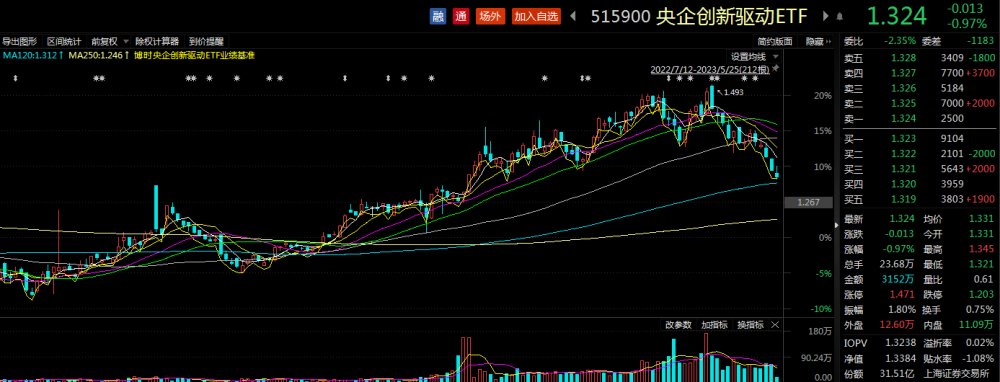The height and width of the screenshot is (382, 1000).
Task: Click the 卖一 1.324 ask row
Action: [920, 118]
